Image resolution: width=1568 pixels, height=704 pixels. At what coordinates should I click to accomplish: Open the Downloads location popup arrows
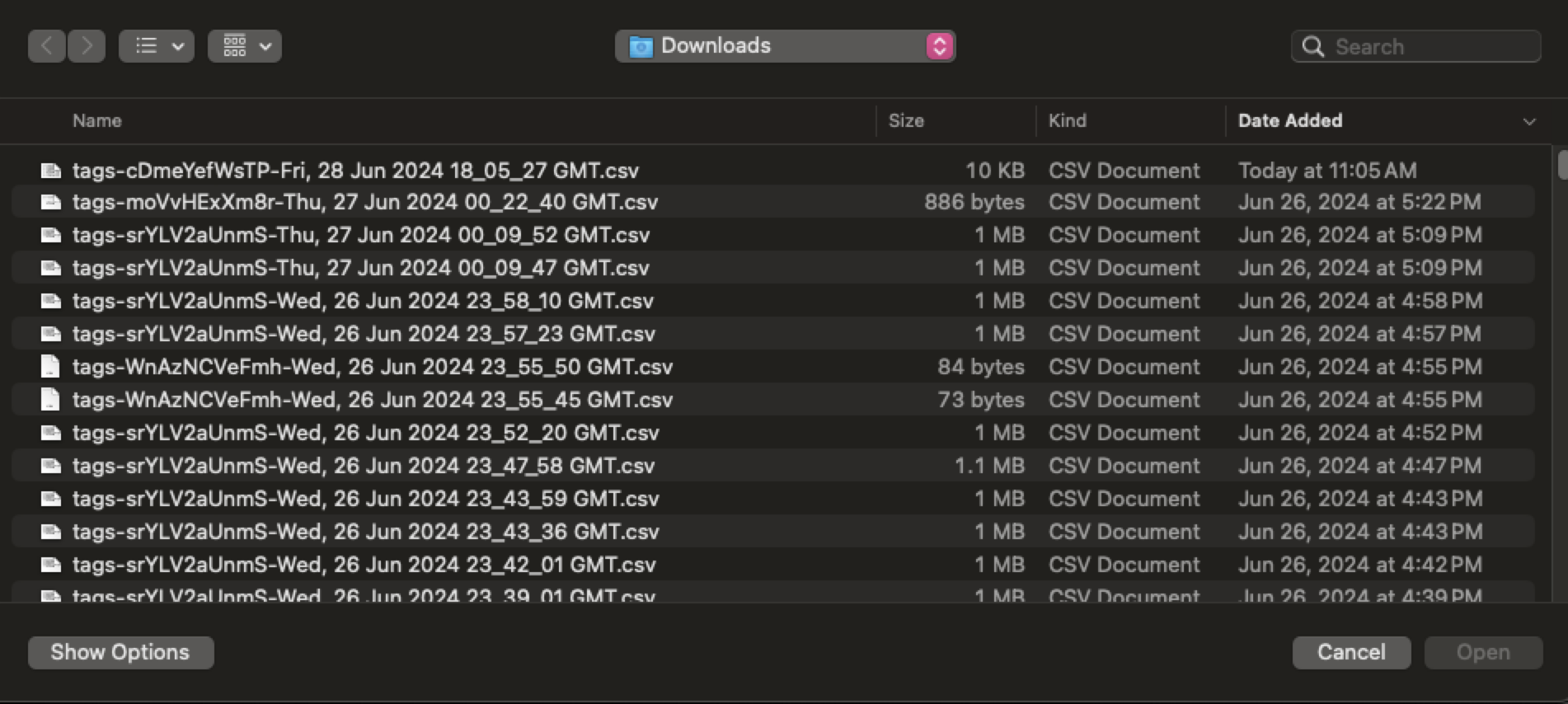pos(939,46)
